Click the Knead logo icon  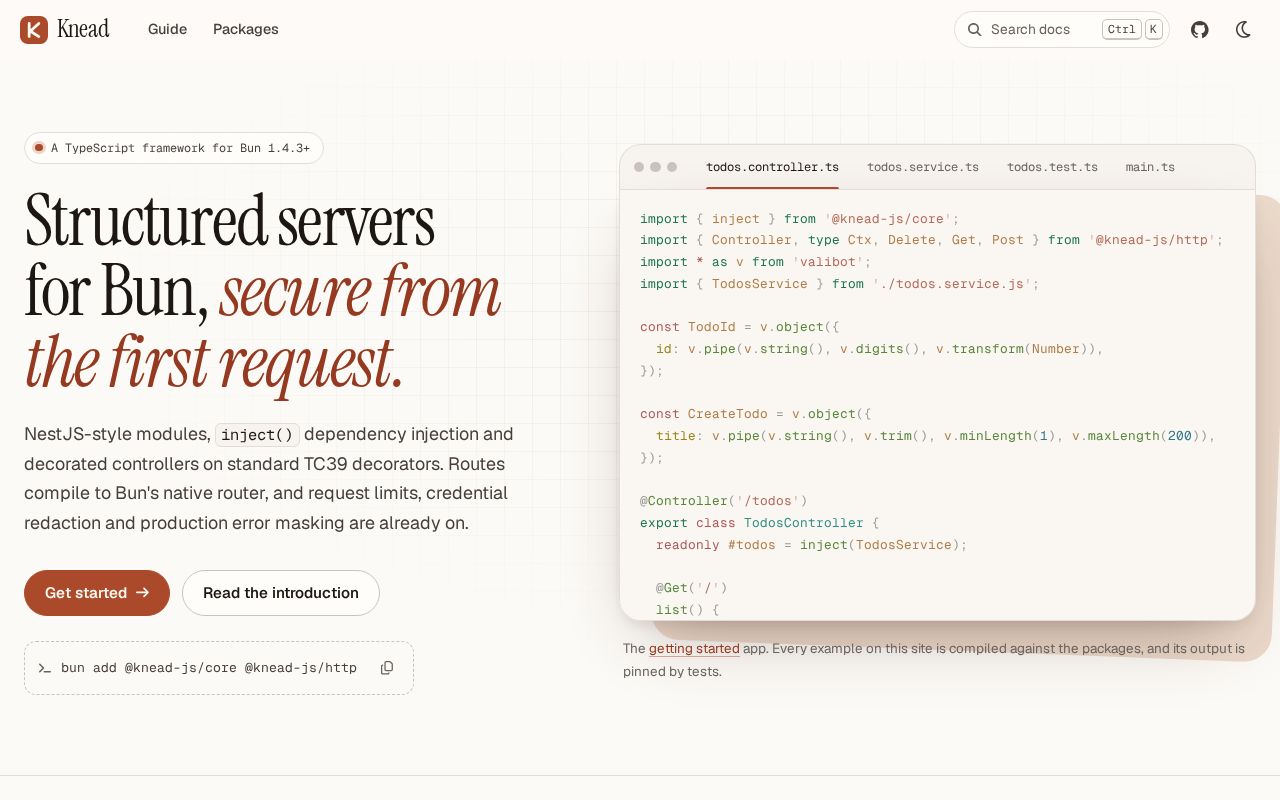tap(34, 30)
